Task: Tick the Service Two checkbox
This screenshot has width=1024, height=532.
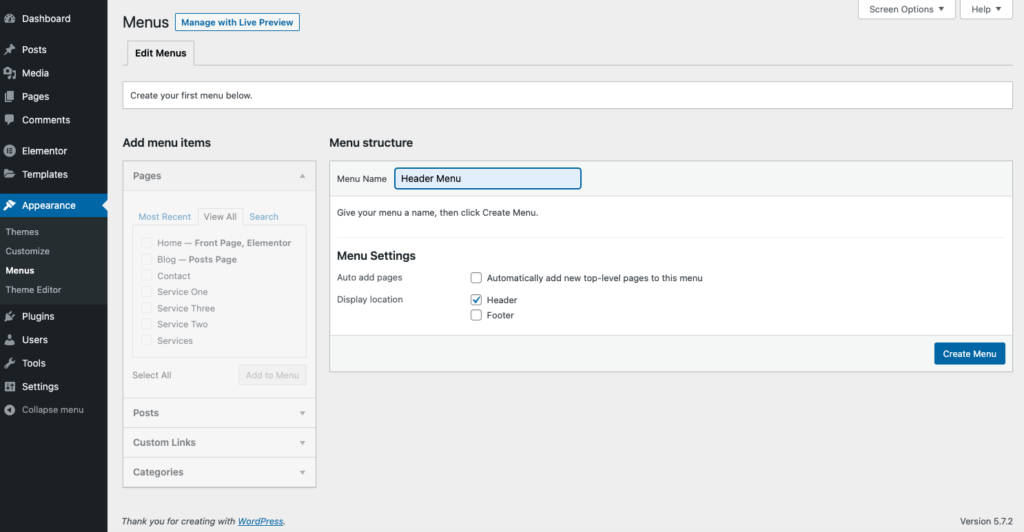Action: tap(147, 324)
